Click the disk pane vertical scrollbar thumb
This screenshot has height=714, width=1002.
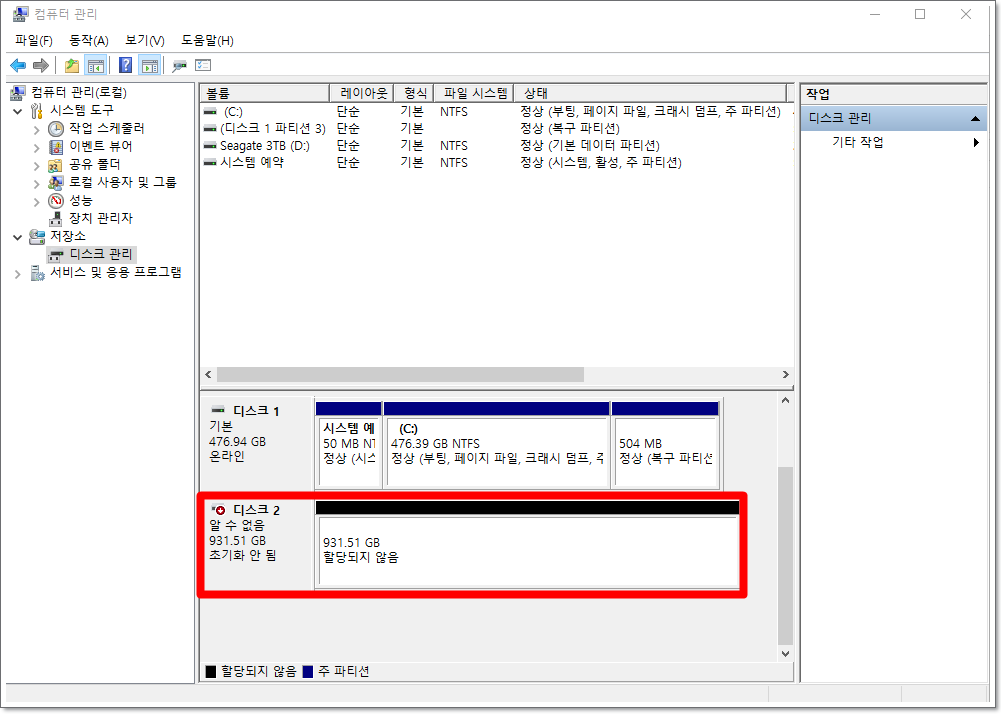click(x=785, y=556)
